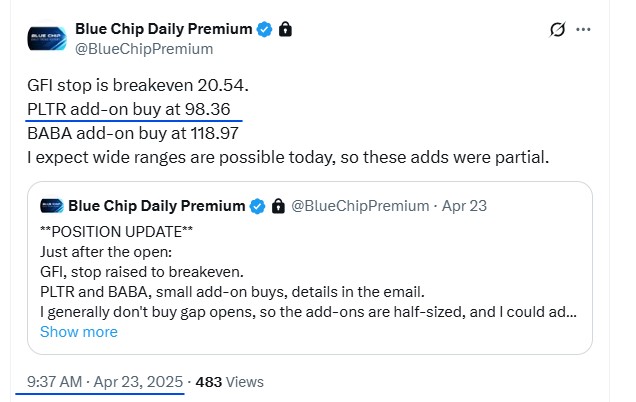Open the @BlueChipPremium handle in header
Screen dimensions: 636x402
(x=144, y=49)
